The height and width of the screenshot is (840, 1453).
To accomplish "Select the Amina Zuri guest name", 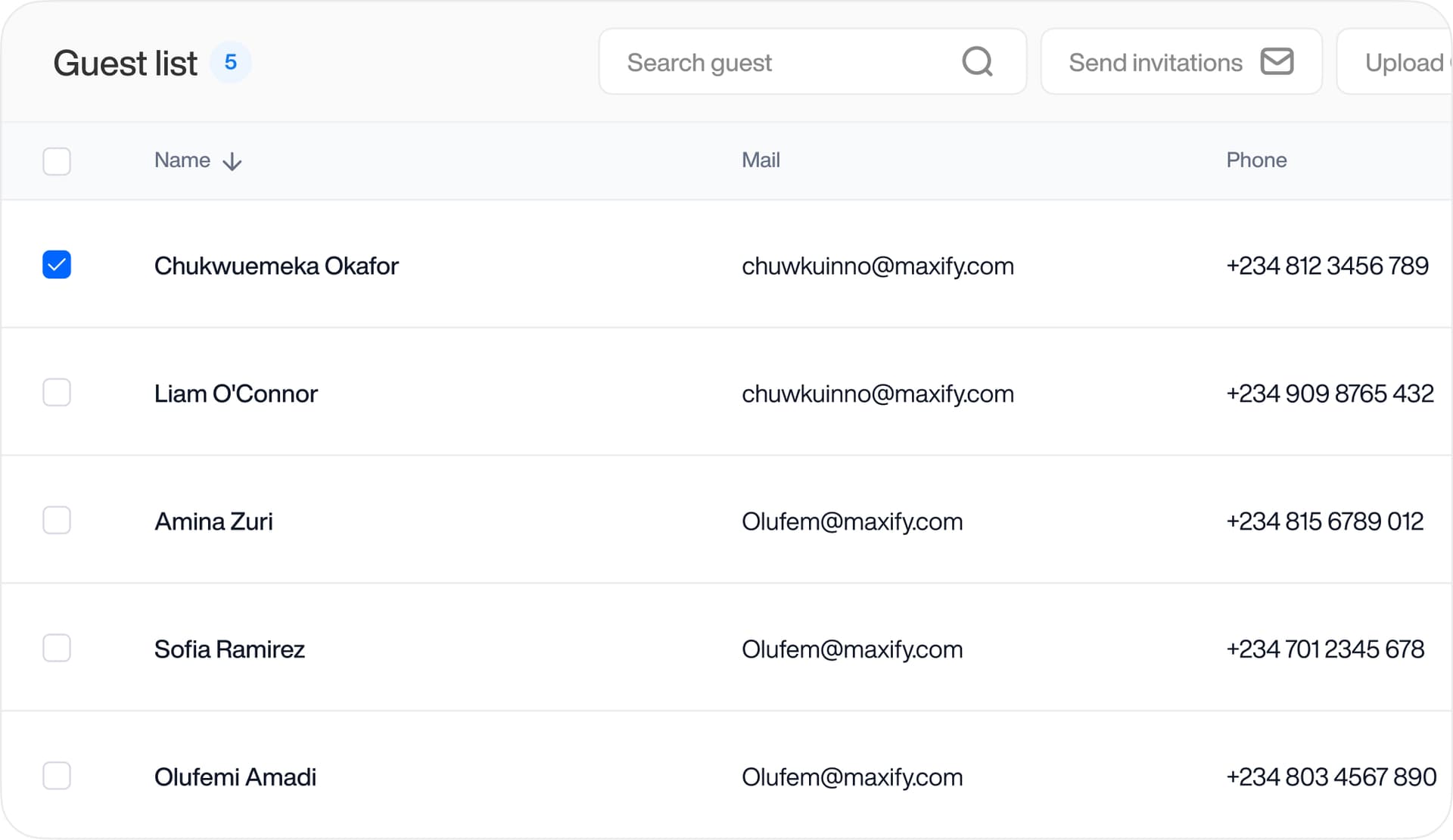I will [x=213, y=522].
